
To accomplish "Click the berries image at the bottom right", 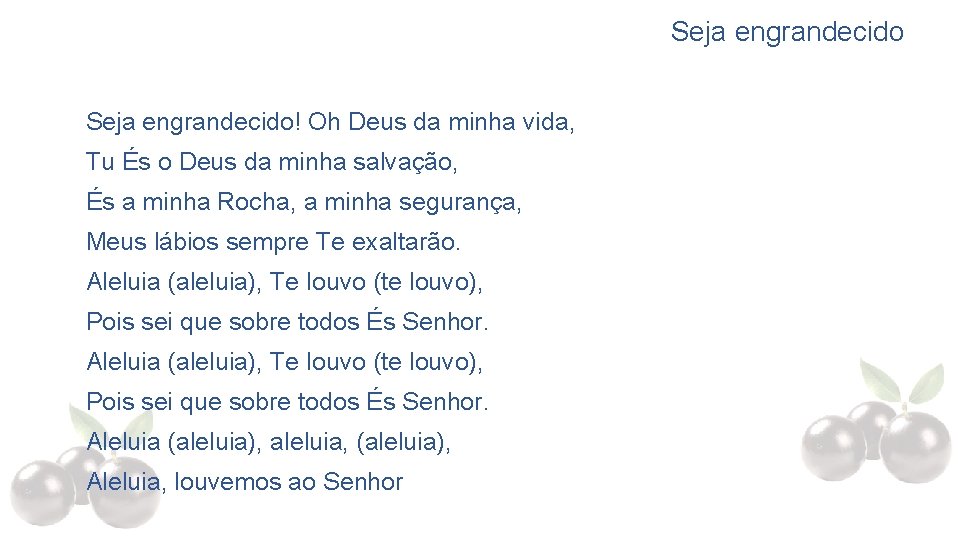I will (x=880, y=440).
